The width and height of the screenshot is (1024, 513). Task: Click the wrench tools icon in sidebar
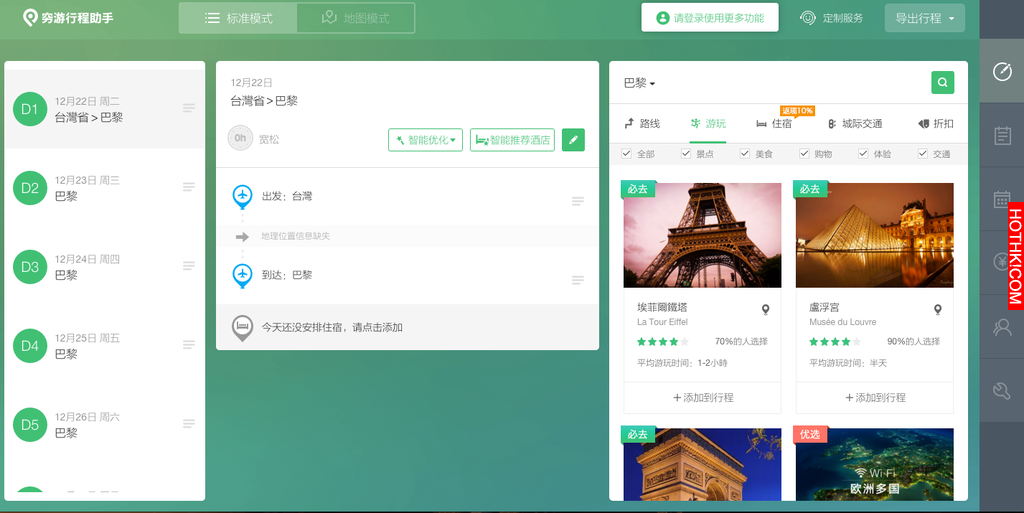pos(1002,390)
